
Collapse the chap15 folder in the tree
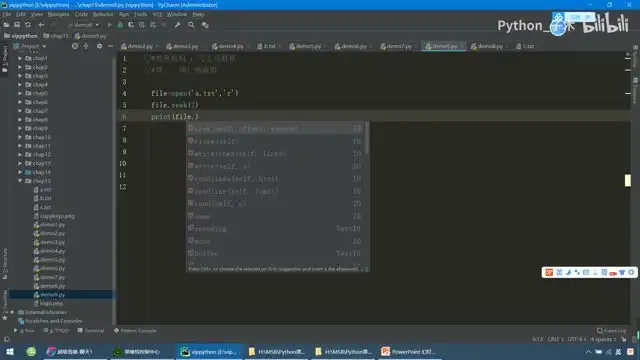(x=20, y=181)
